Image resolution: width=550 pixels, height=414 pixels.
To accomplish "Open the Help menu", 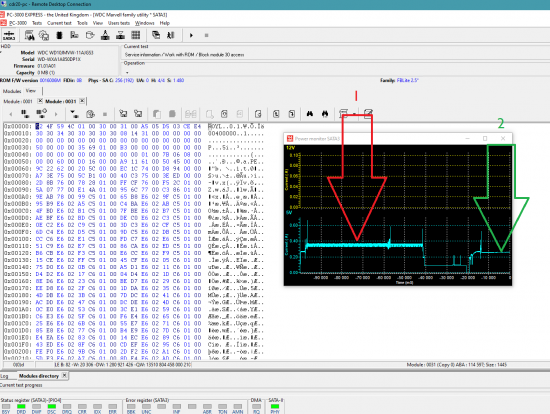I will click(165, 23).
